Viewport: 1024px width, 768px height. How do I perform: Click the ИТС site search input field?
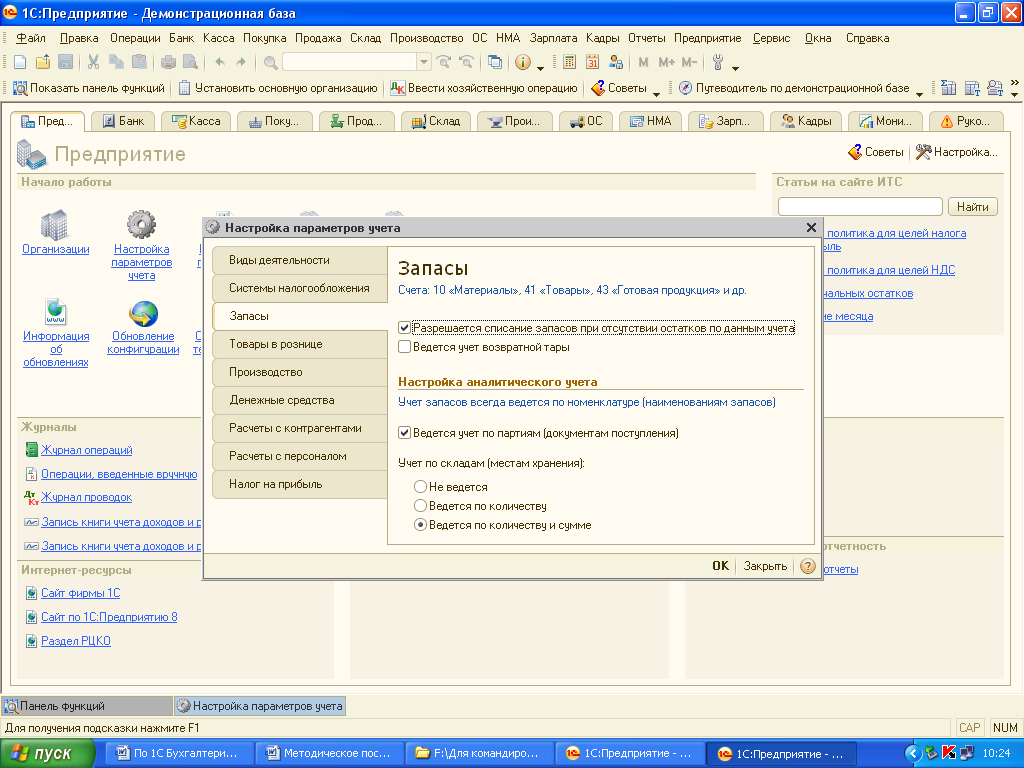pyautogui.click(x=860, y=207)
